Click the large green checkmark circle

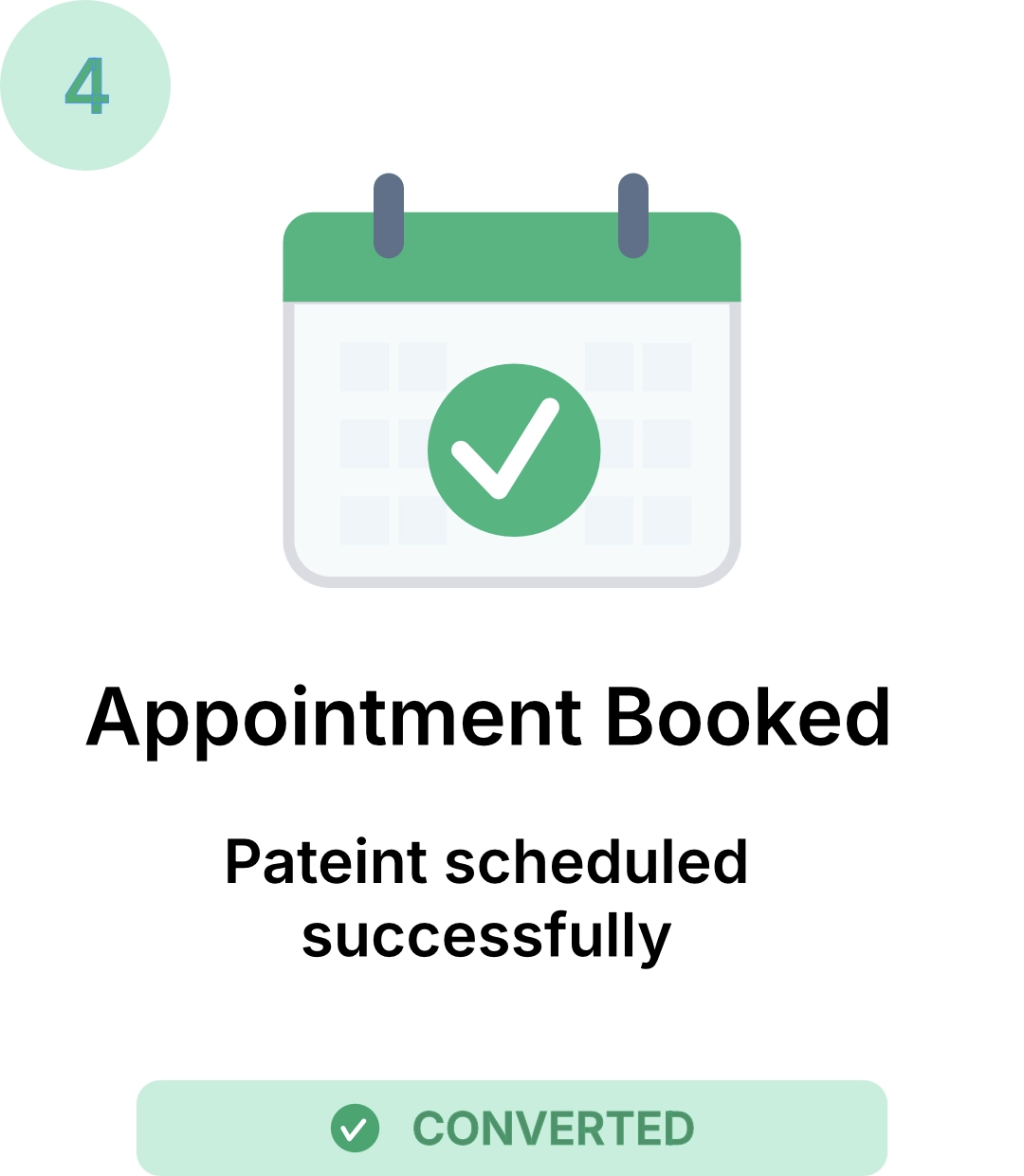[x=514, y=450]
